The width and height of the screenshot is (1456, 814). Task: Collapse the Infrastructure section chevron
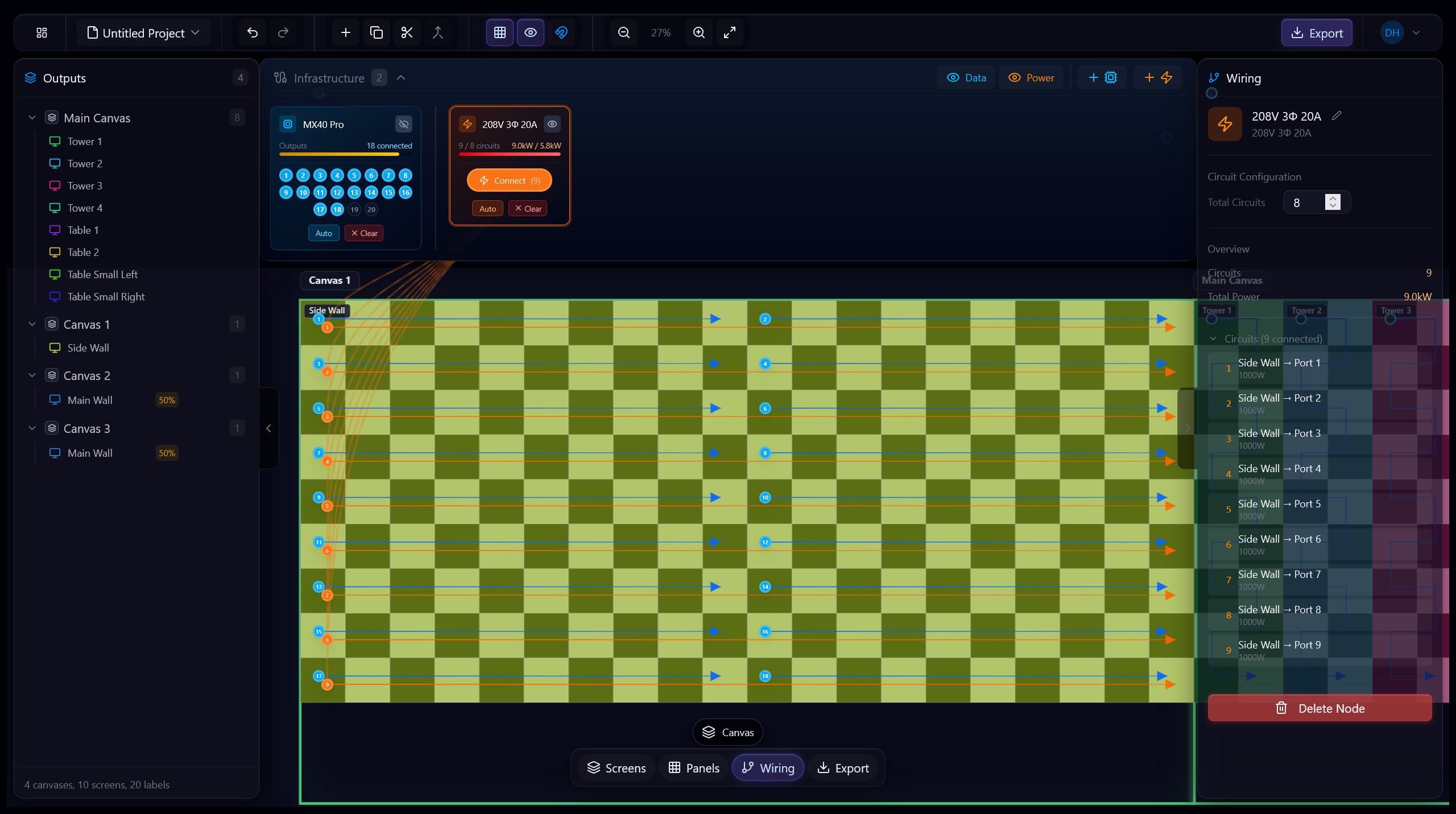[x=402, y=77]
